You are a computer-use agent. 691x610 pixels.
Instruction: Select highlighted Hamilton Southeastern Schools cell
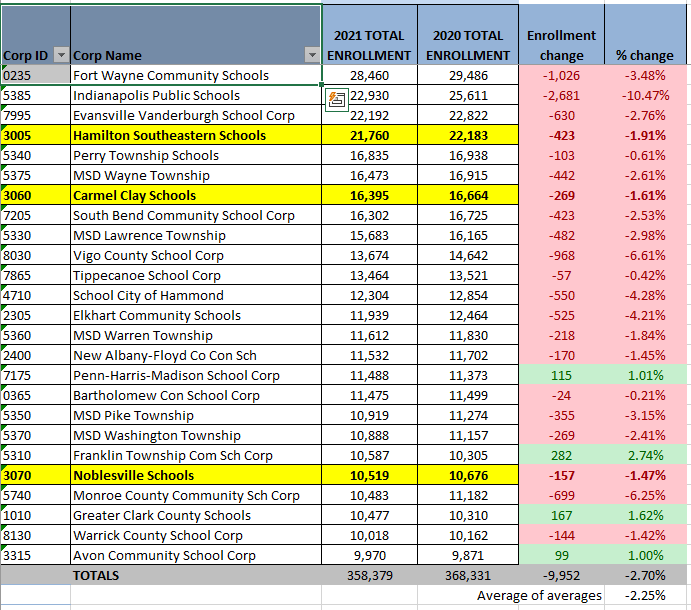196,135
